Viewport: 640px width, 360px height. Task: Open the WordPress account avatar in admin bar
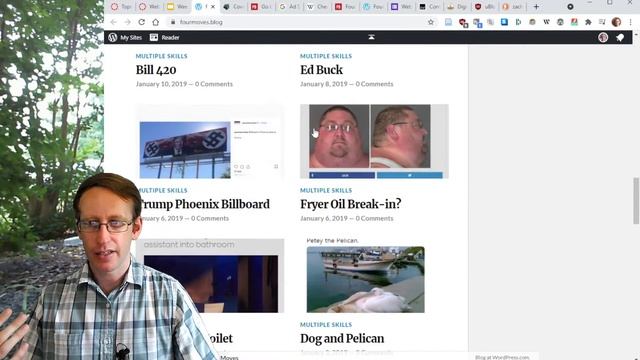point(603,38)
